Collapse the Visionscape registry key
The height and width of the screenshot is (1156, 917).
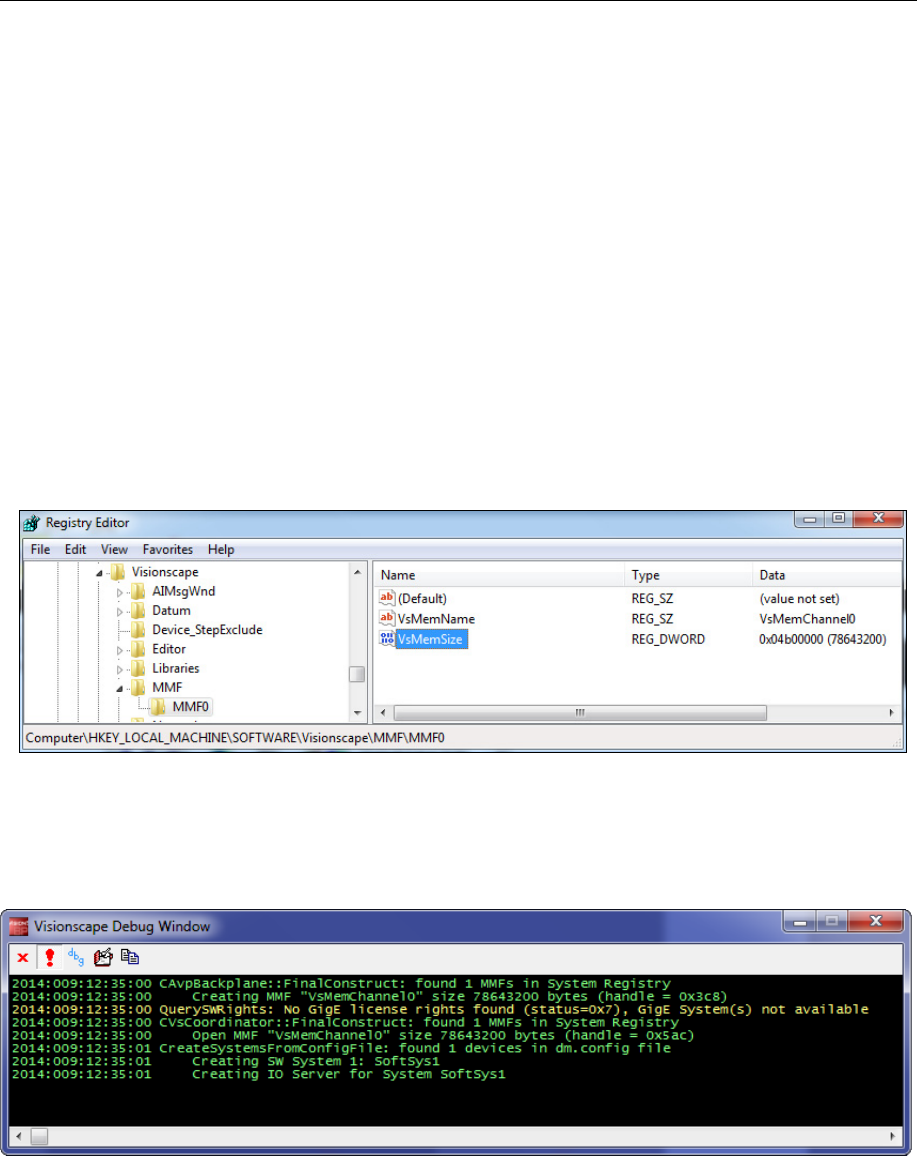99,573
